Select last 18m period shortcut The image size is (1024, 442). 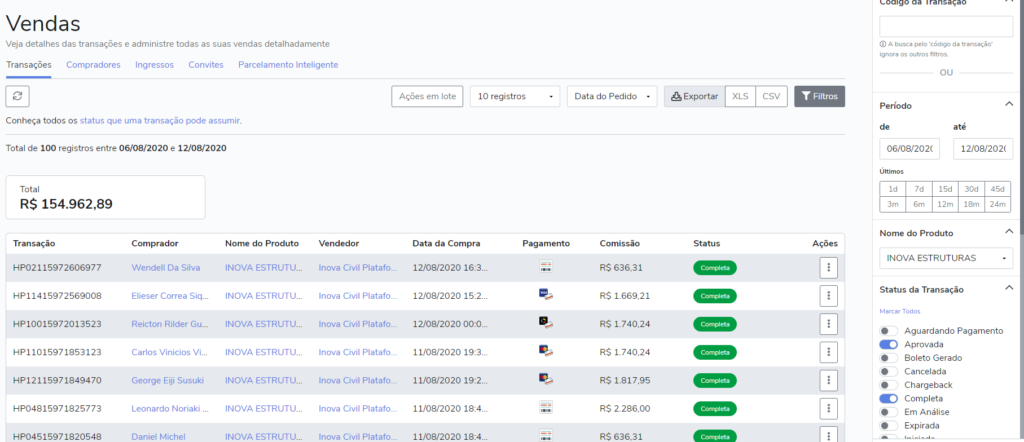pyautogui.click(x=971, y=205)
